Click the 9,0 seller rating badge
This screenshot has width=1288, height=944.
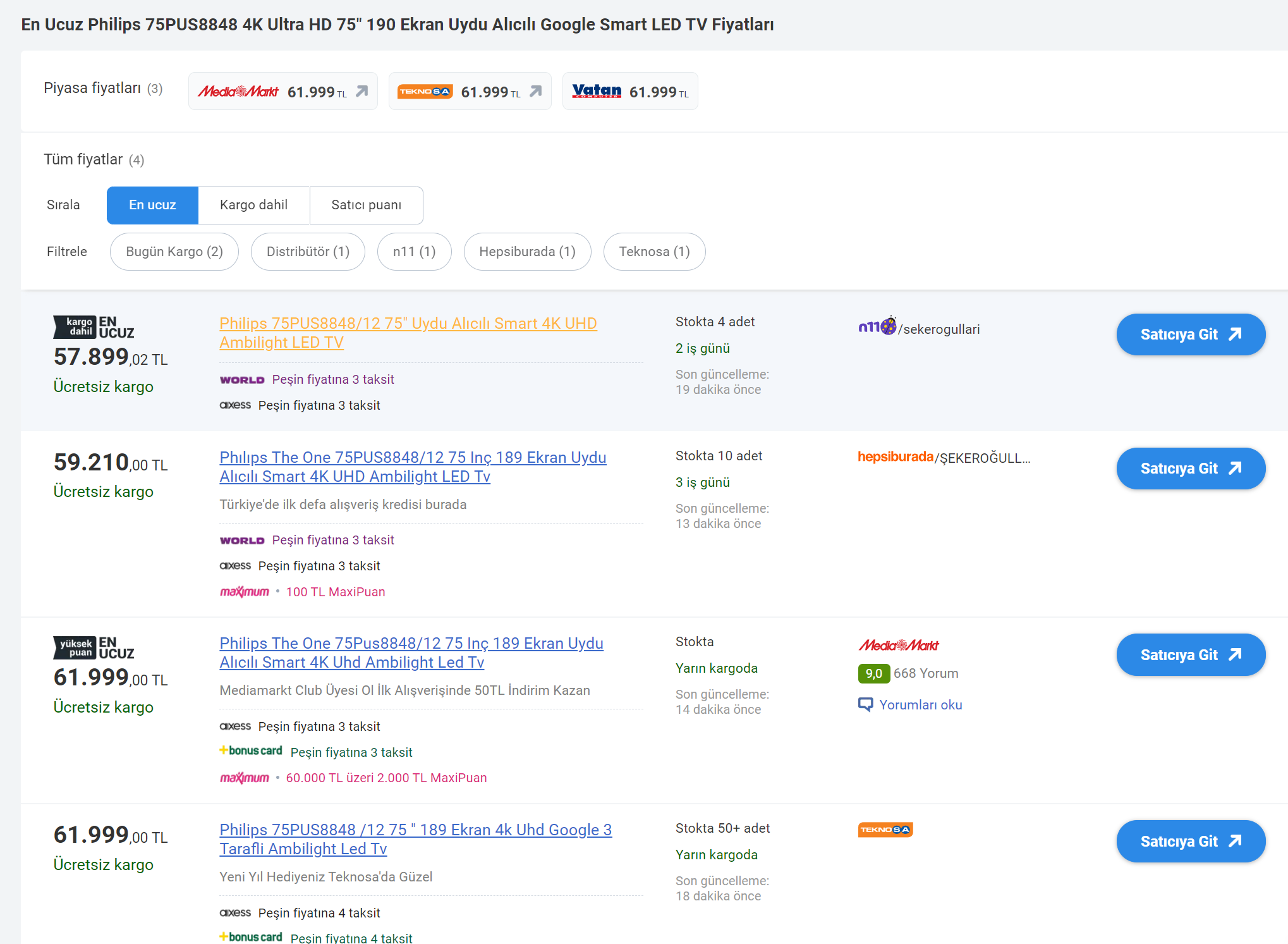coord(874,673)
